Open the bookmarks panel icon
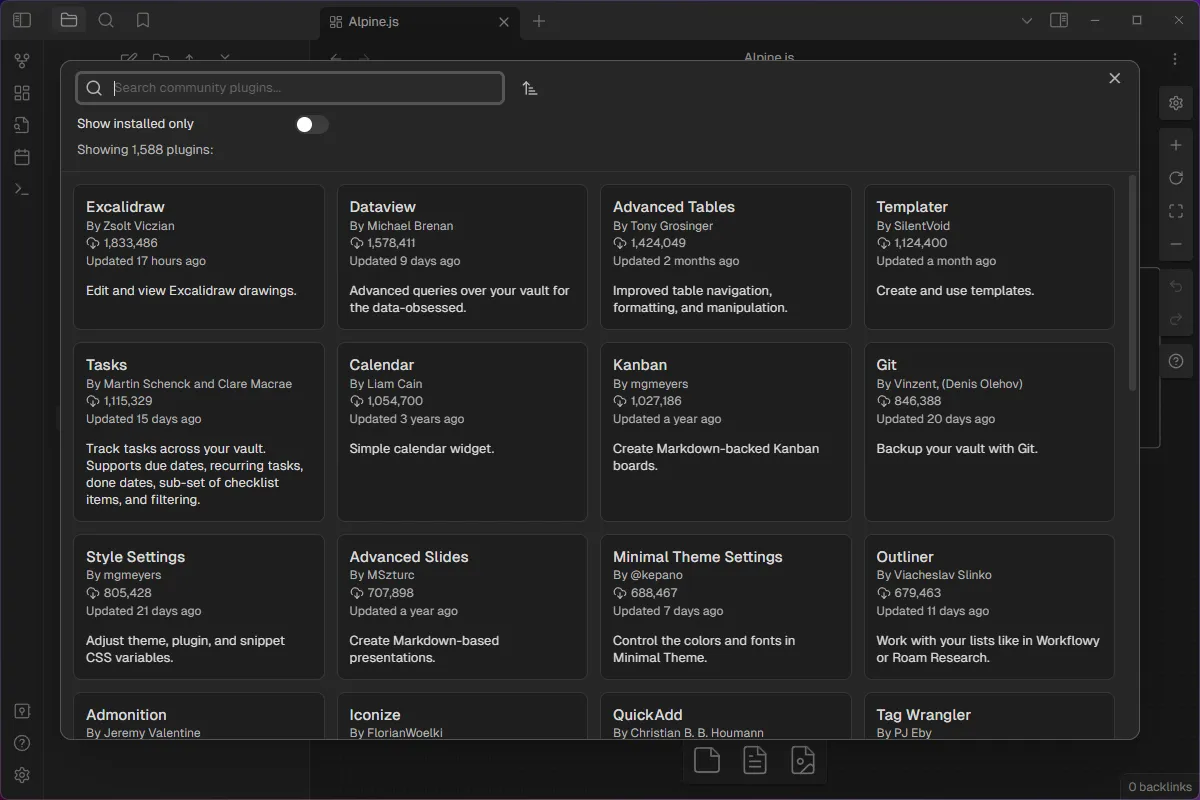The width and height of the screenshot is (1200, 800). [x=142, y=20]
